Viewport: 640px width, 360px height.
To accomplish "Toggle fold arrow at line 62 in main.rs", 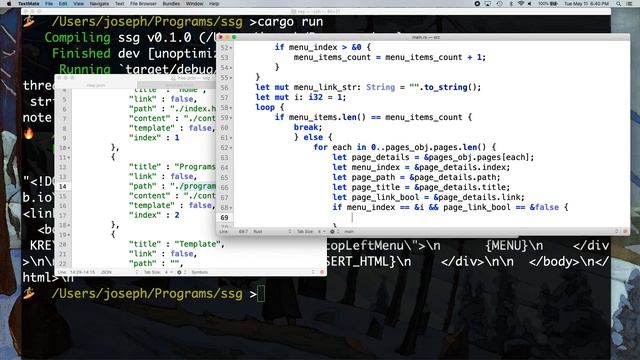I will pos(231,148).
